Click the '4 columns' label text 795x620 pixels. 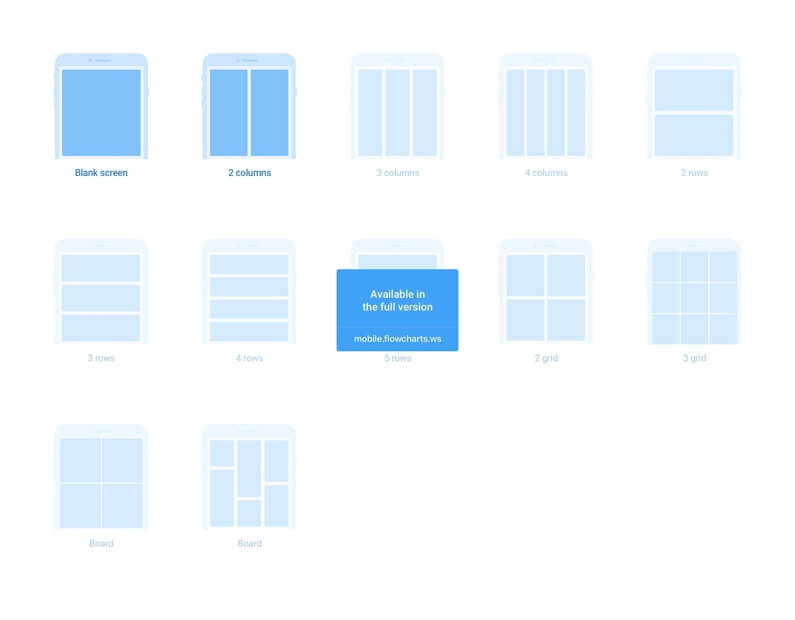546,173
